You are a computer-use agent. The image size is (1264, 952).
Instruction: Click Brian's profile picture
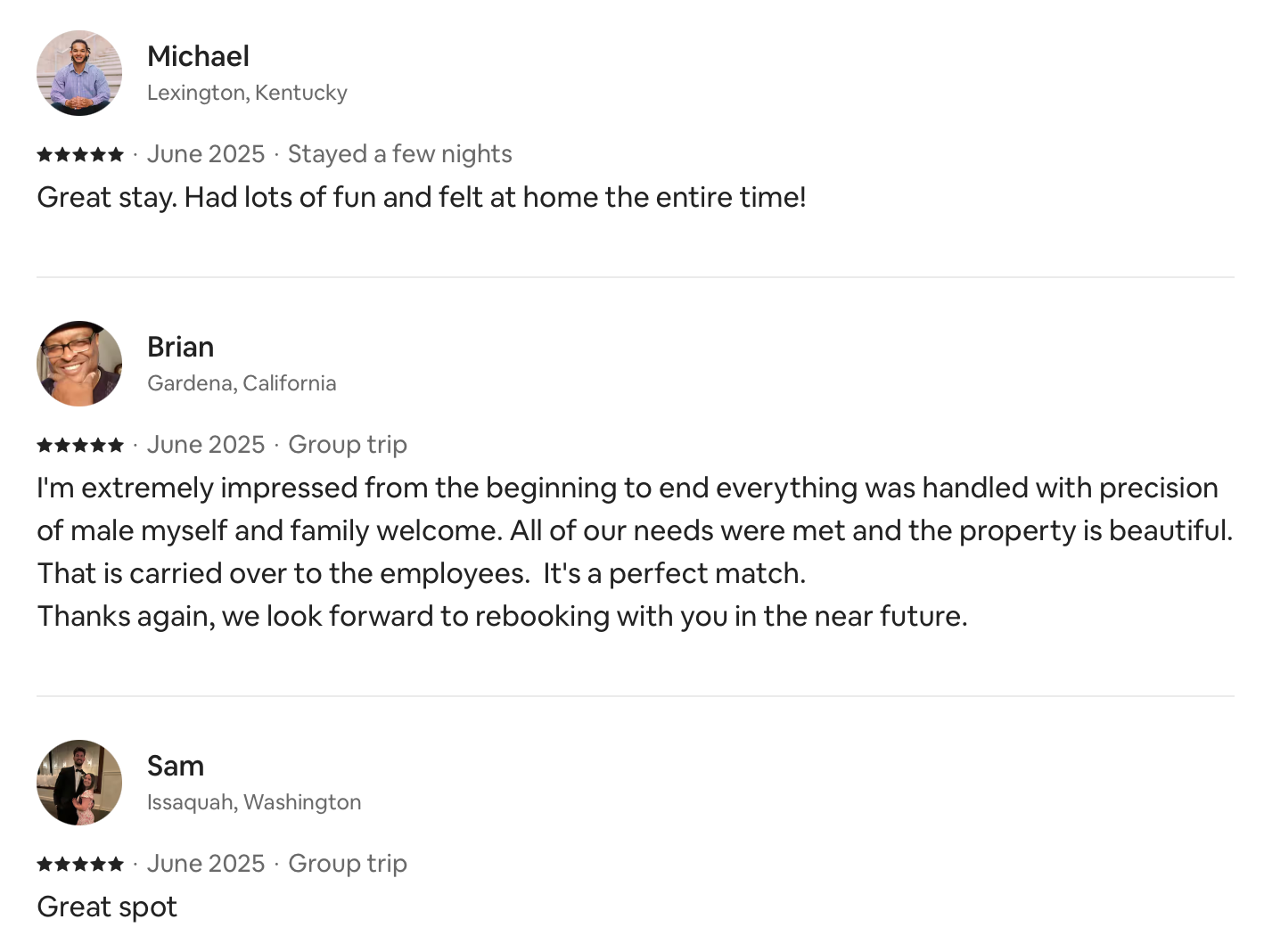coord(79,364)
